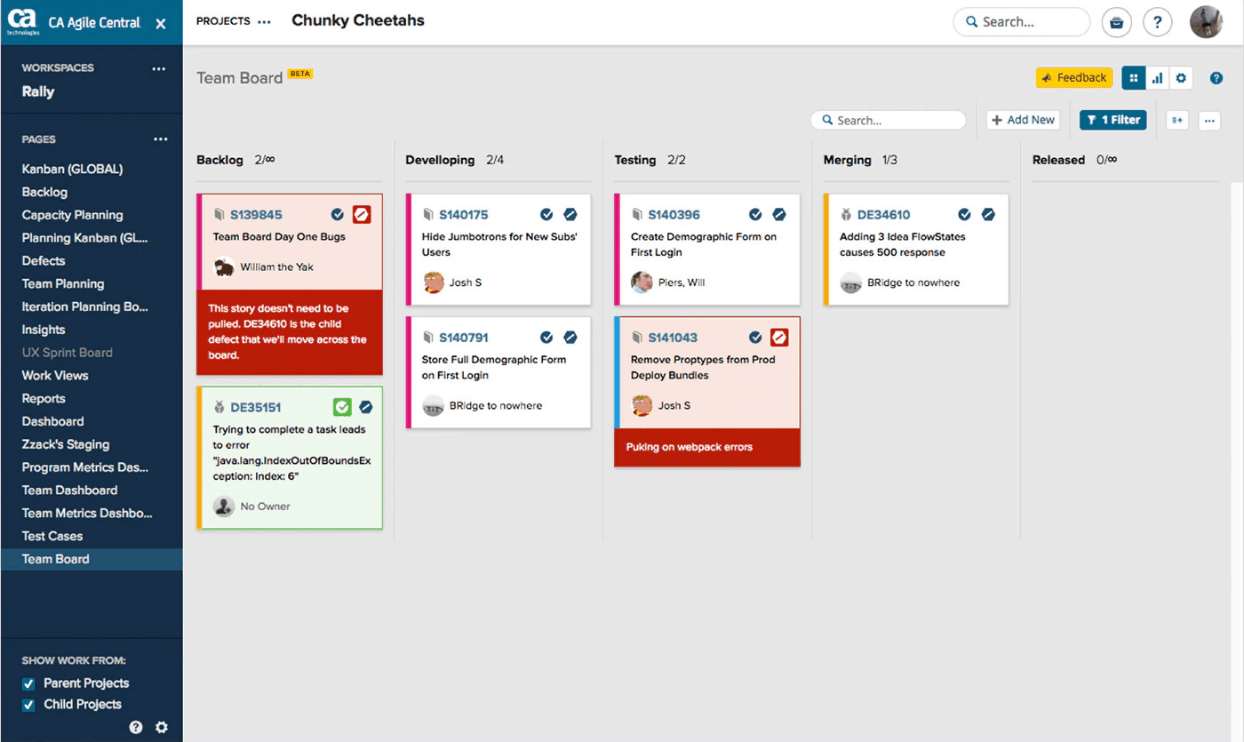
Task: Open the WORKSPACES ellipsis menu
Action: pyautogui.click(x=158, y=68)
